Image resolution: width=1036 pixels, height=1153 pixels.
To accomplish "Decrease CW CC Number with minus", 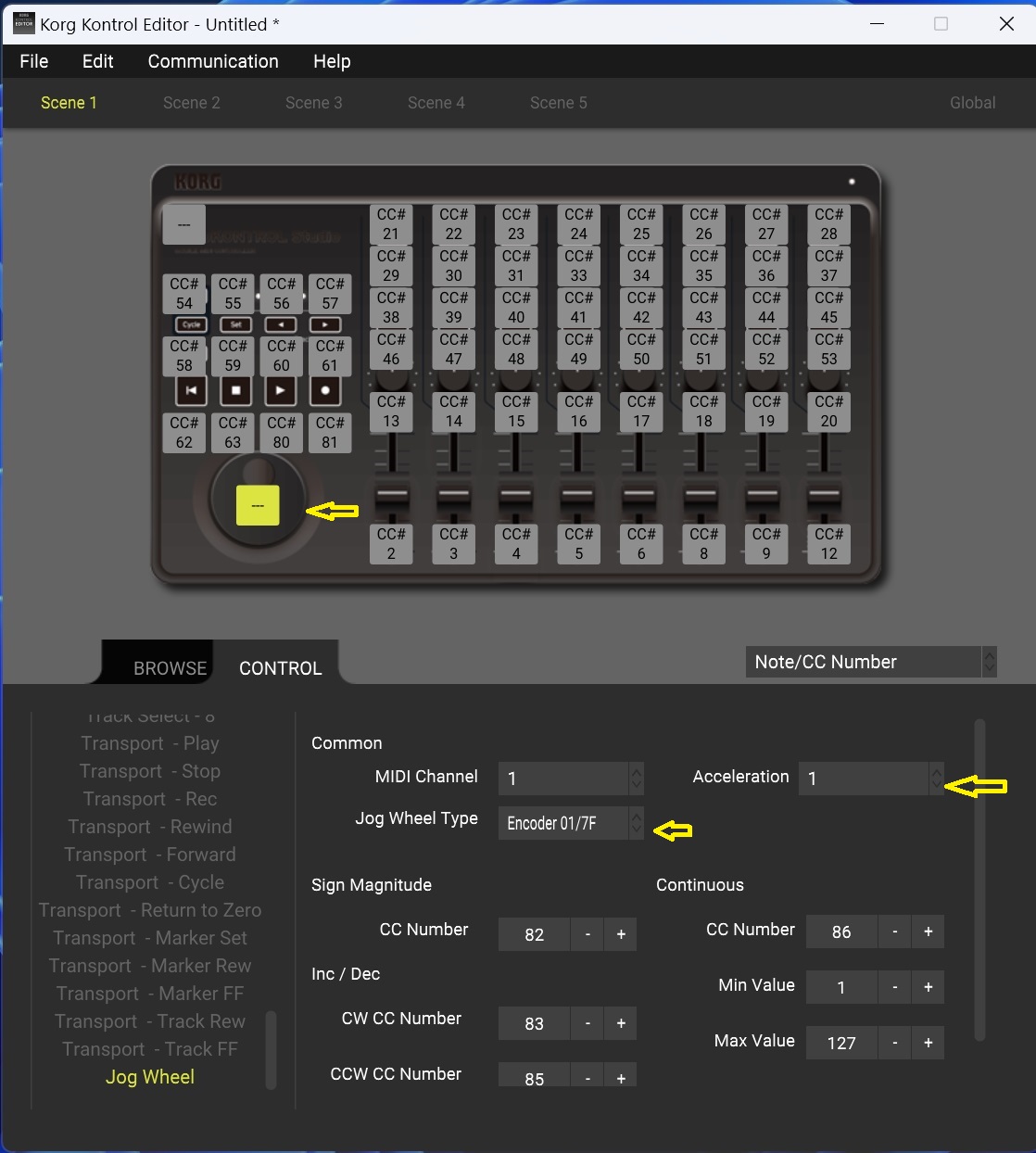I will tap(587, 1023).
